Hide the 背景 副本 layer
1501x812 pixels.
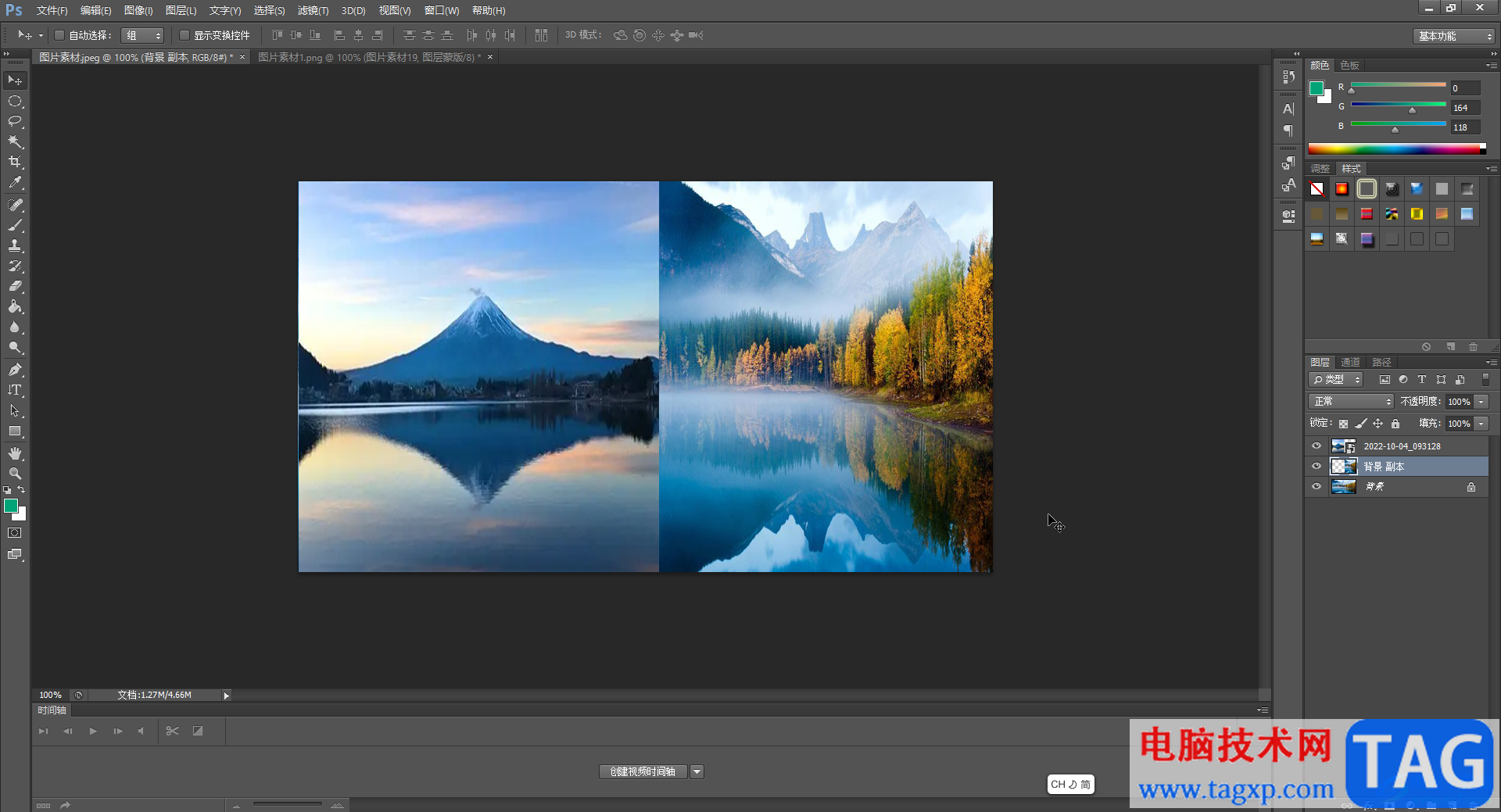(1317, 467)
